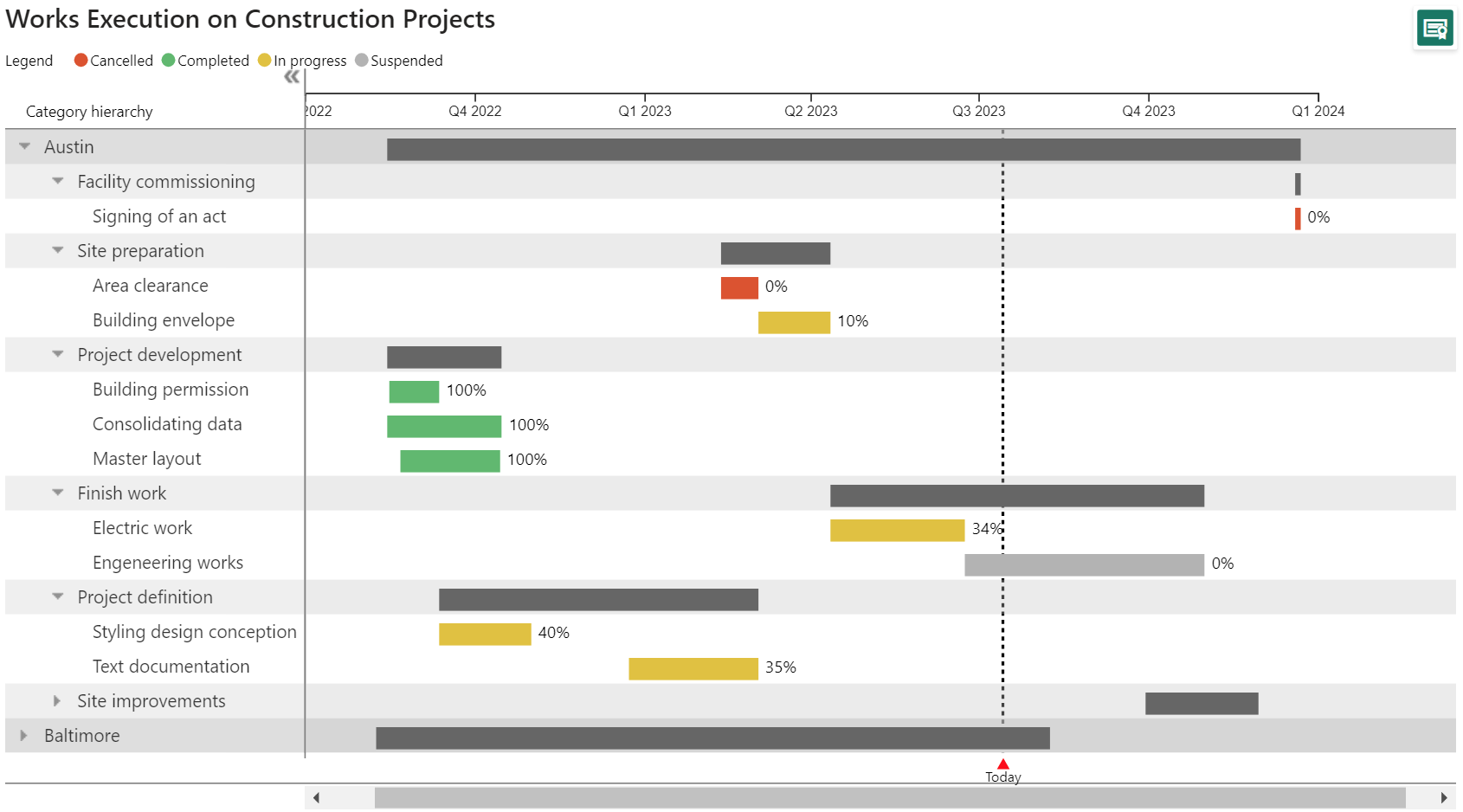The image size is (1463, 812).
Task: Select the Signing of an act task label
Action: (159, 216)
